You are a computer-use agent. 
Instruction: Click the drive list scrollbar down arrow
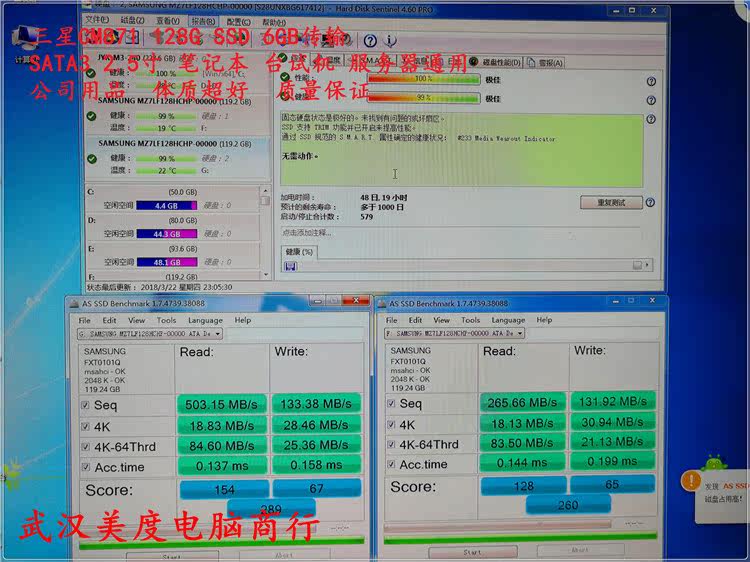(265, 275)
